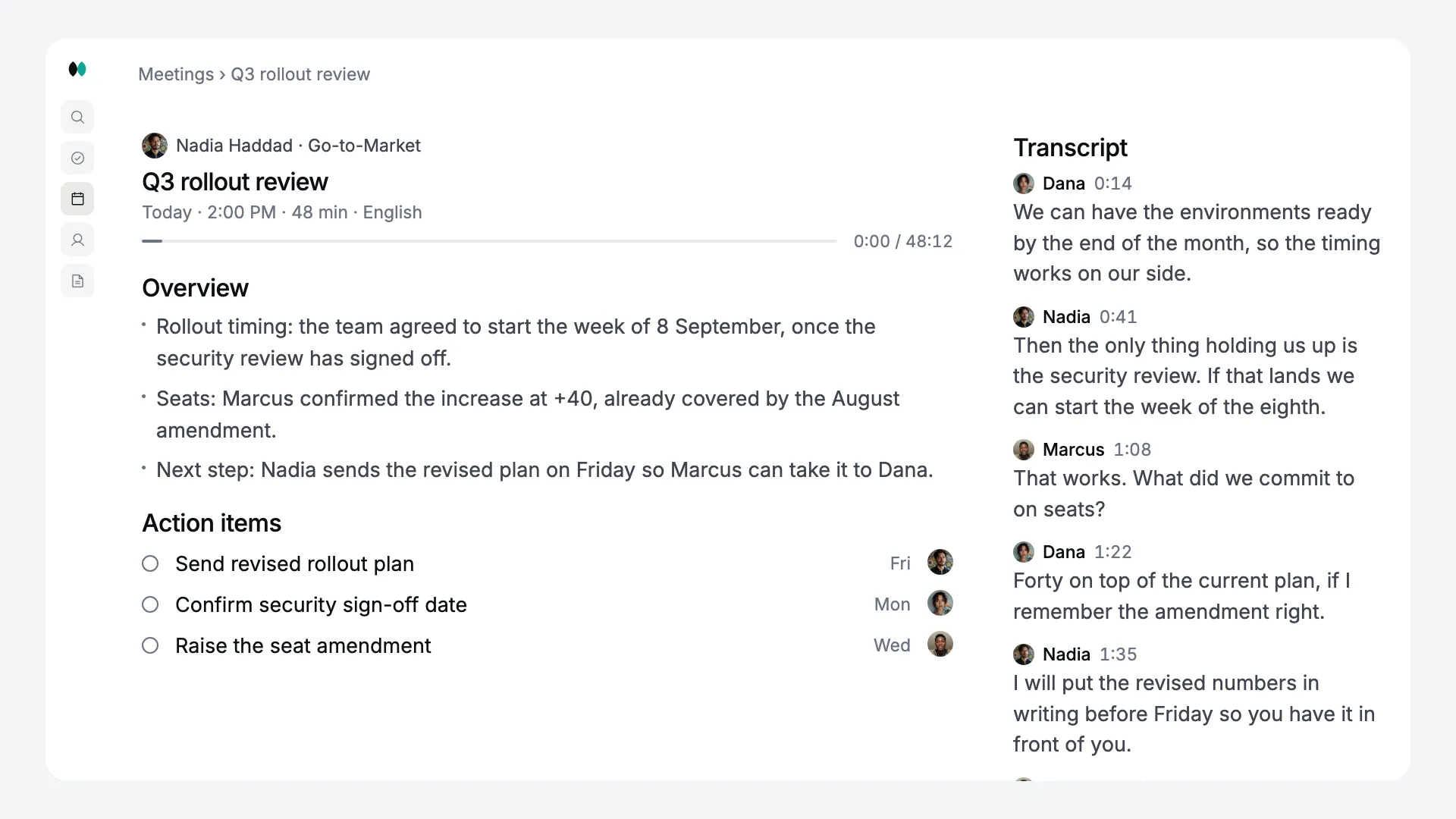Open the tasks checkmark icon in the sidebar
Viewport: 1456px width, 819px height.
[x=77, y=158]
